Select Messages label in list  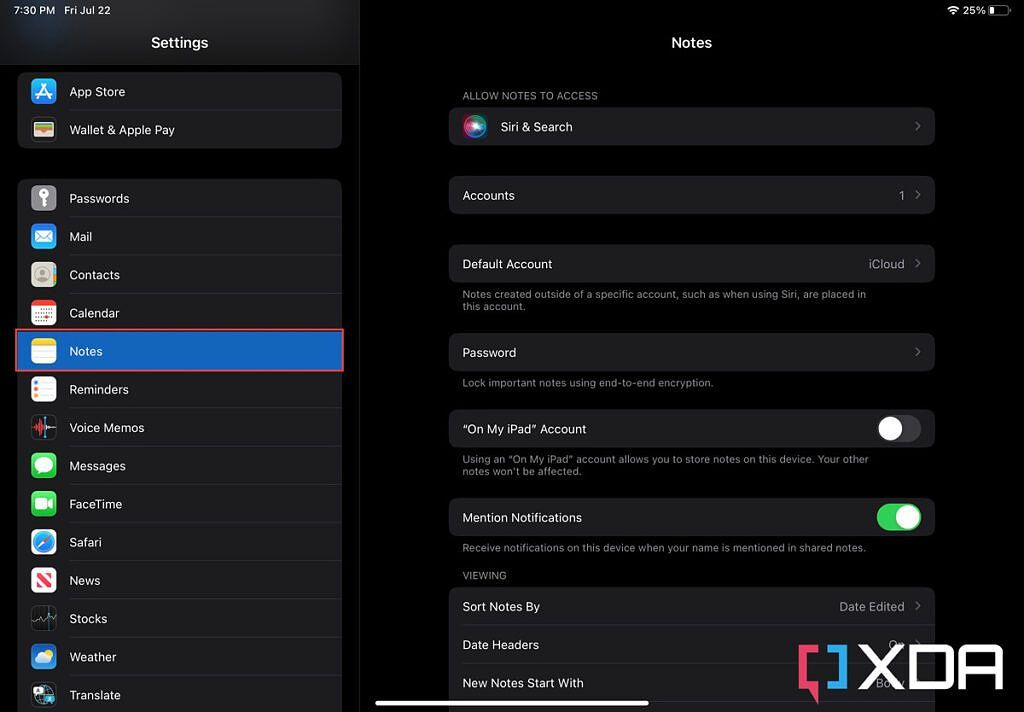[97, 466]
